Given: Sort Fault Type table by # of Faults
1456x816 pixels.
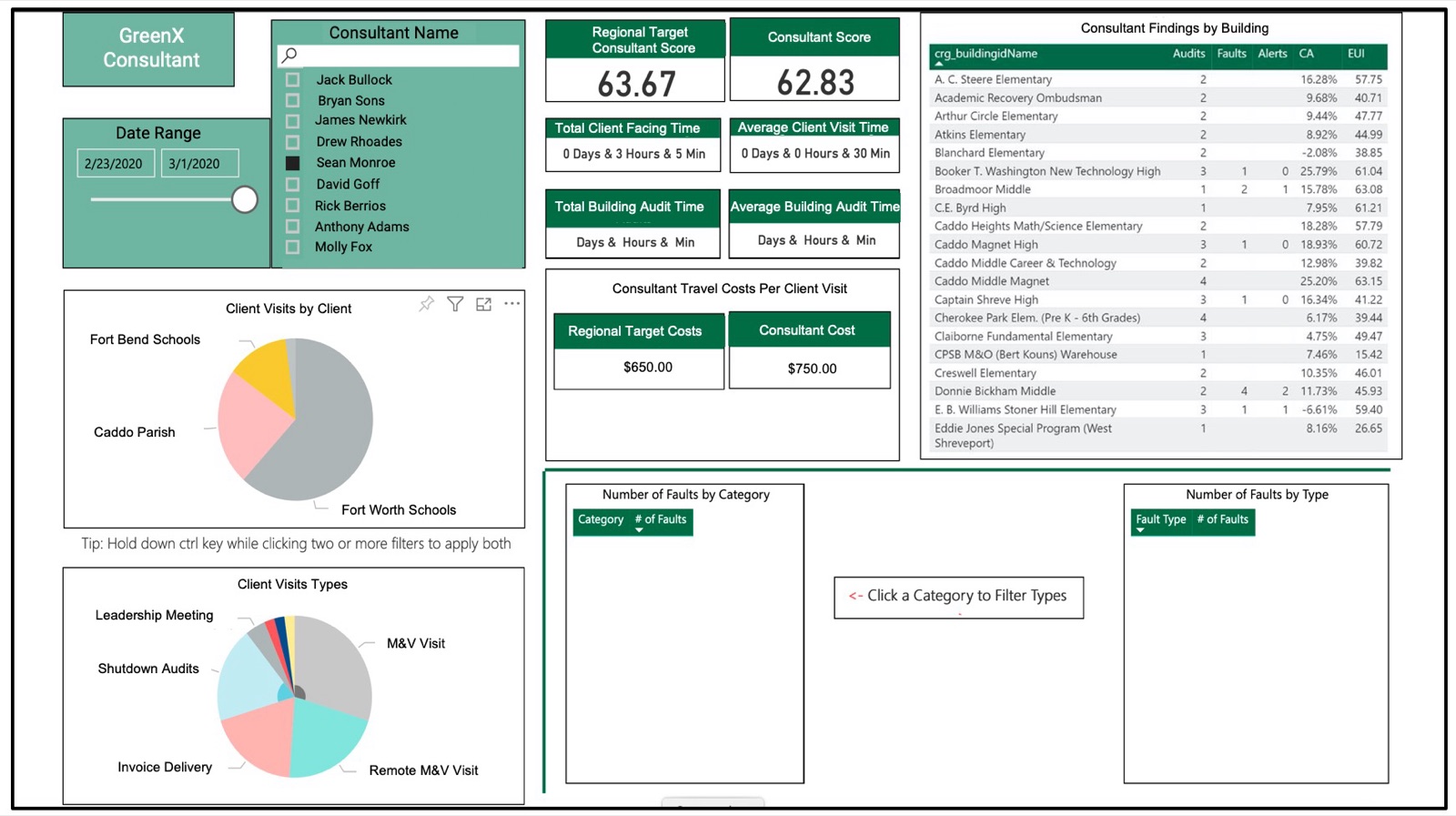Looking at the screenshot, I should click(x=1222, y=519).
